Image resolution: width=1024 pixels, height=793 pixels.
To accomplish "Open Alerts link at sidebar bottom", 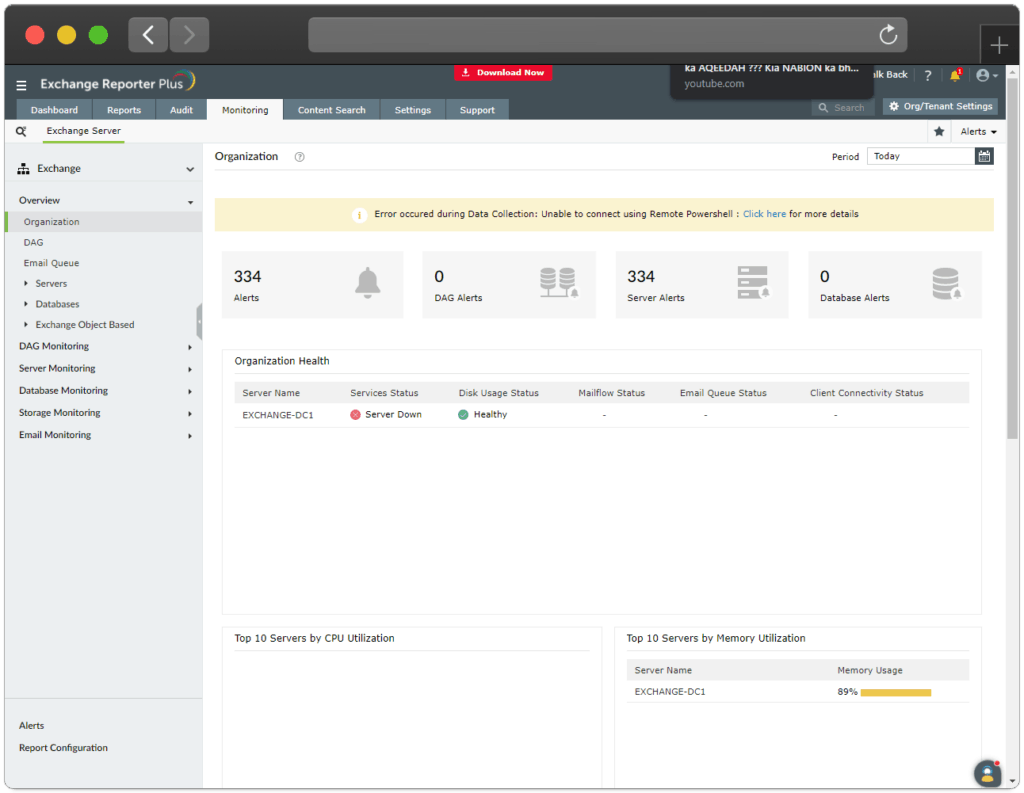I will 31,726.
